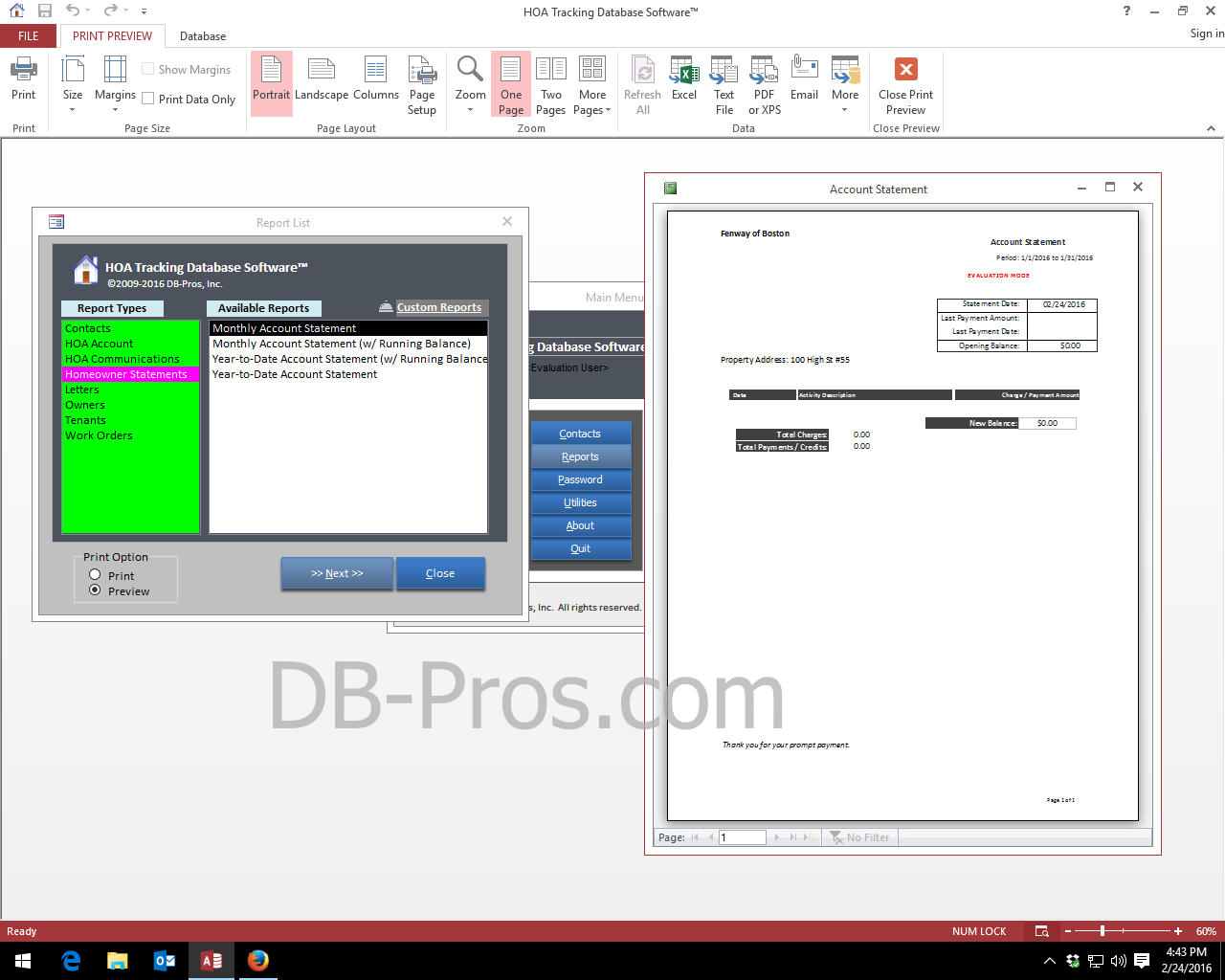The image size is (1225, 980).
Task: Select HOA Account report type
Action: pyautogui.click(x=130, y=344)
